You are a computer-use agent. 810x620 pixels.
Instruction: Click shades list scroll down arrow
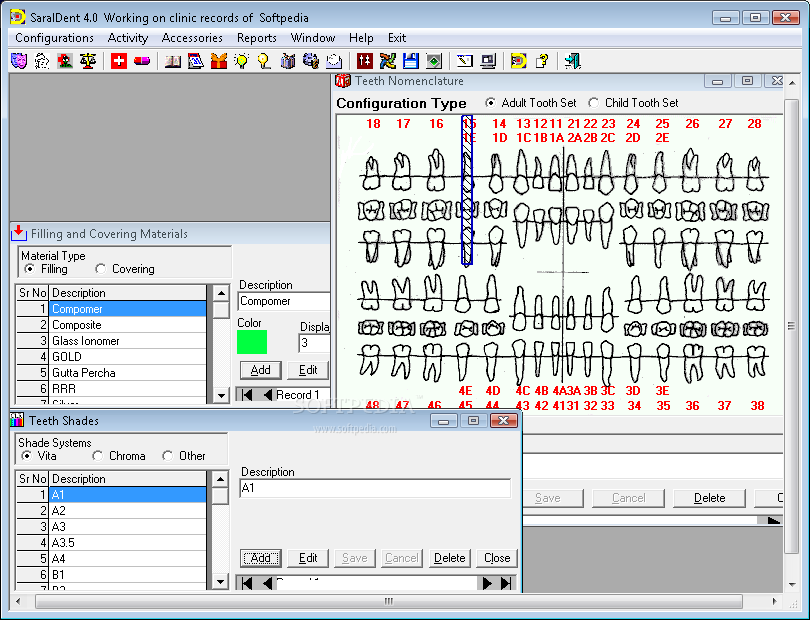[221, 582]
